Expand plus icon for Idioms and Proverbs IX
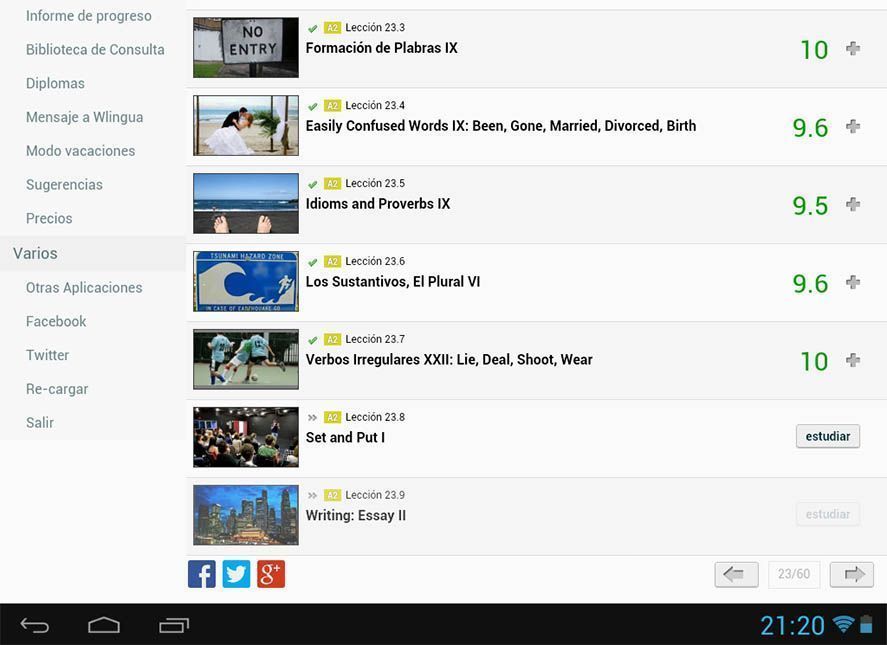 pyautogui.click(x=853, y=204)
